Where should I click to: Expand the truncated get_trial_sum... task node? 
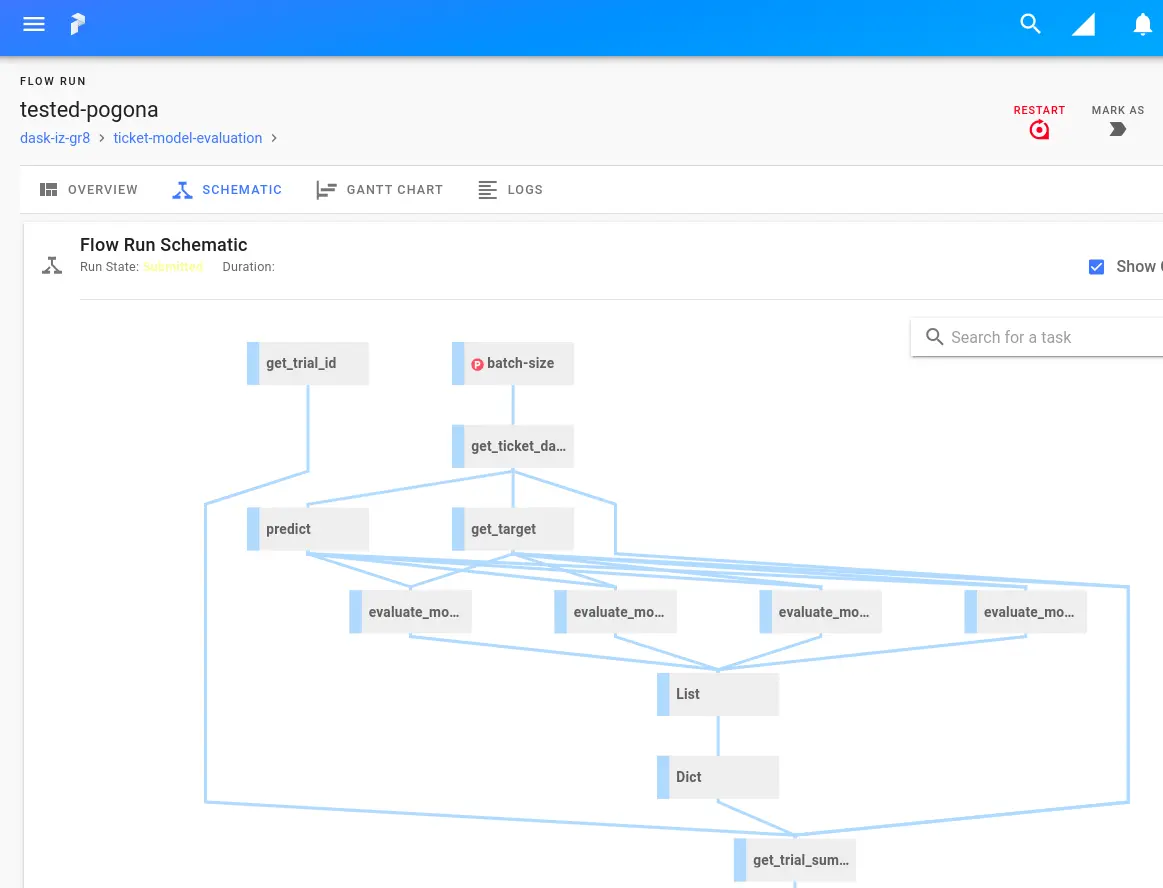[x=795, y=860]
